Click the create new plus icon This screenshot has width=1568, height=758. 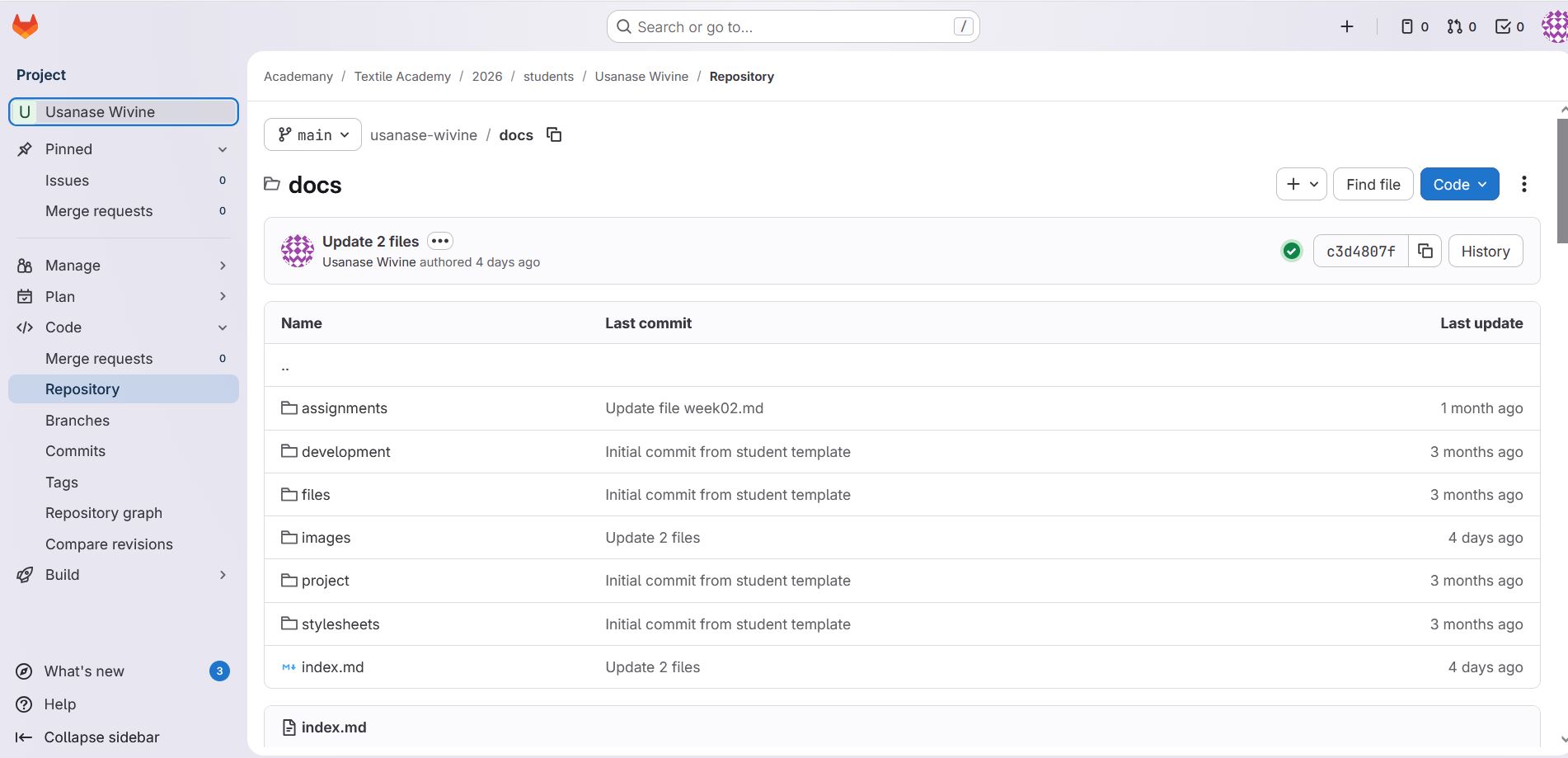(x=1347, y=26)
